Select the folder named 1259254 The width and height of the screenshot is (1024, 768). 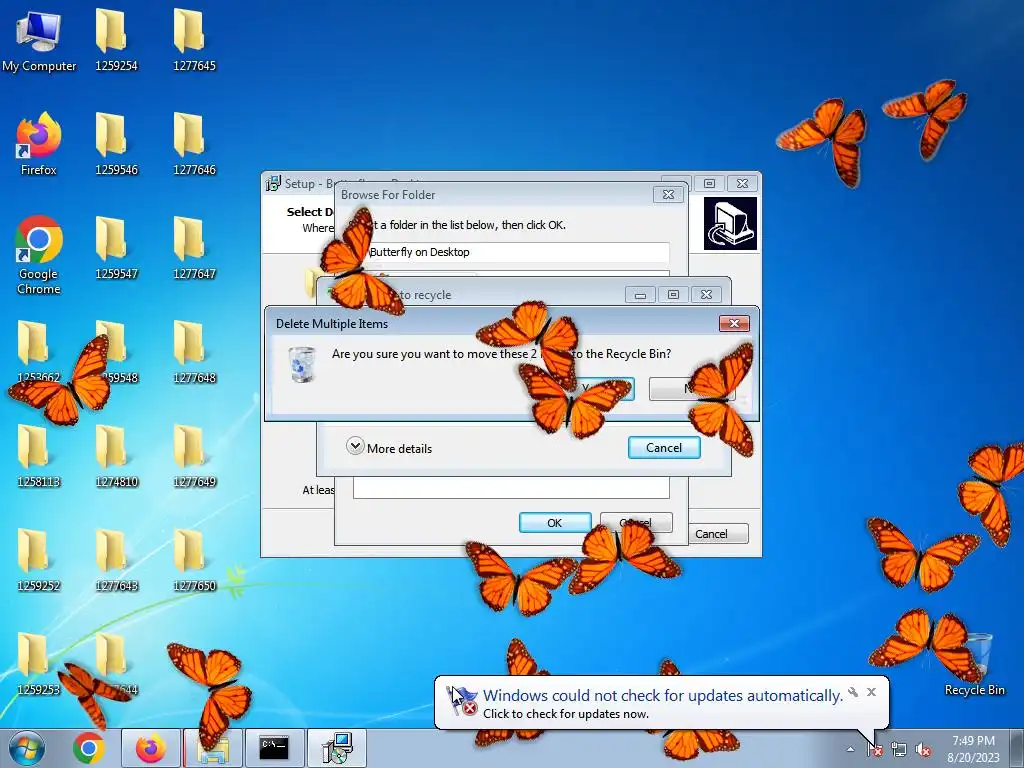pos(116,40)
